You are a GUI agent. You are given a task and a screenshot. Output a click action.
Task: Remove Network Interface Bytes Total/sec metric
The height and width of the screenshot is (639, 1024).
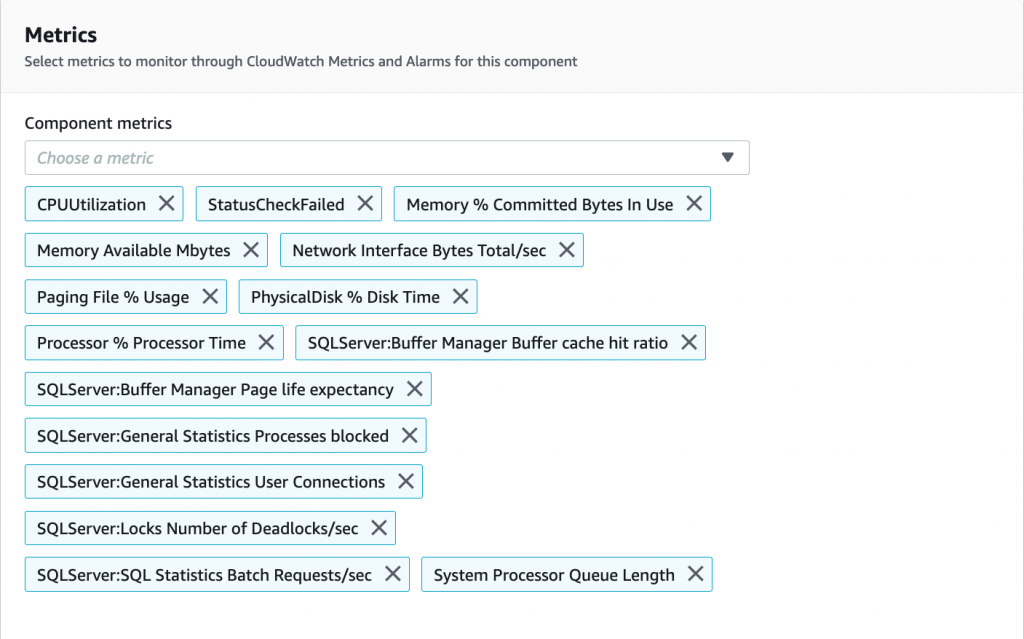(x=565, y=250)
